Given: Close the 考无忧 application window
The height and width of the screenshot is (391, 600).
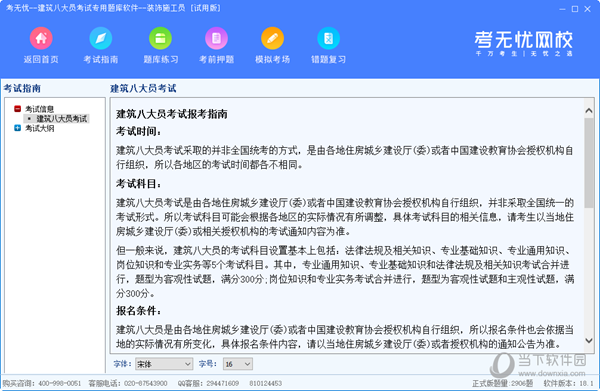Looking at the screenshot, I should point(587,9).
